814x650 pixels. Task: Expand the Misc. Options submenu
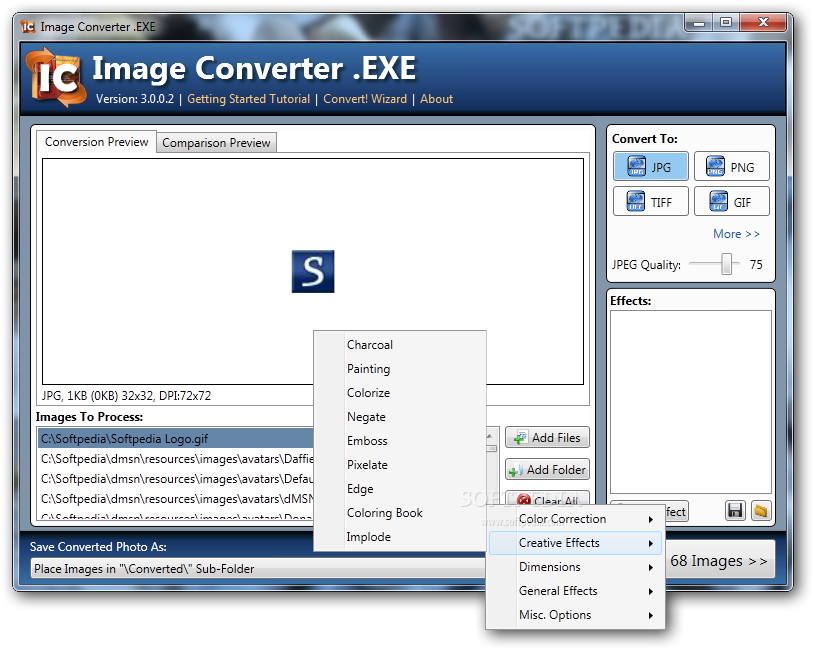(575, 615)
